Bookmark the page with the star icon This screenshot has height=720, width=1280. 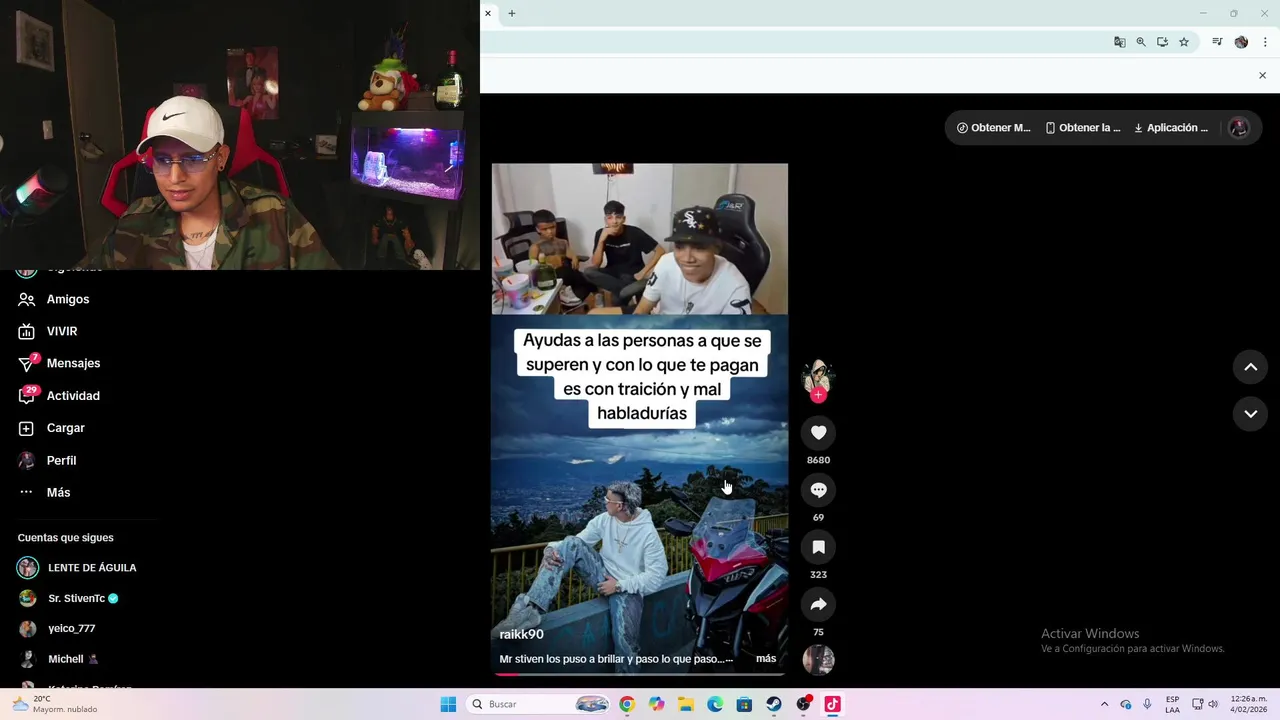tap(1184, 42)
